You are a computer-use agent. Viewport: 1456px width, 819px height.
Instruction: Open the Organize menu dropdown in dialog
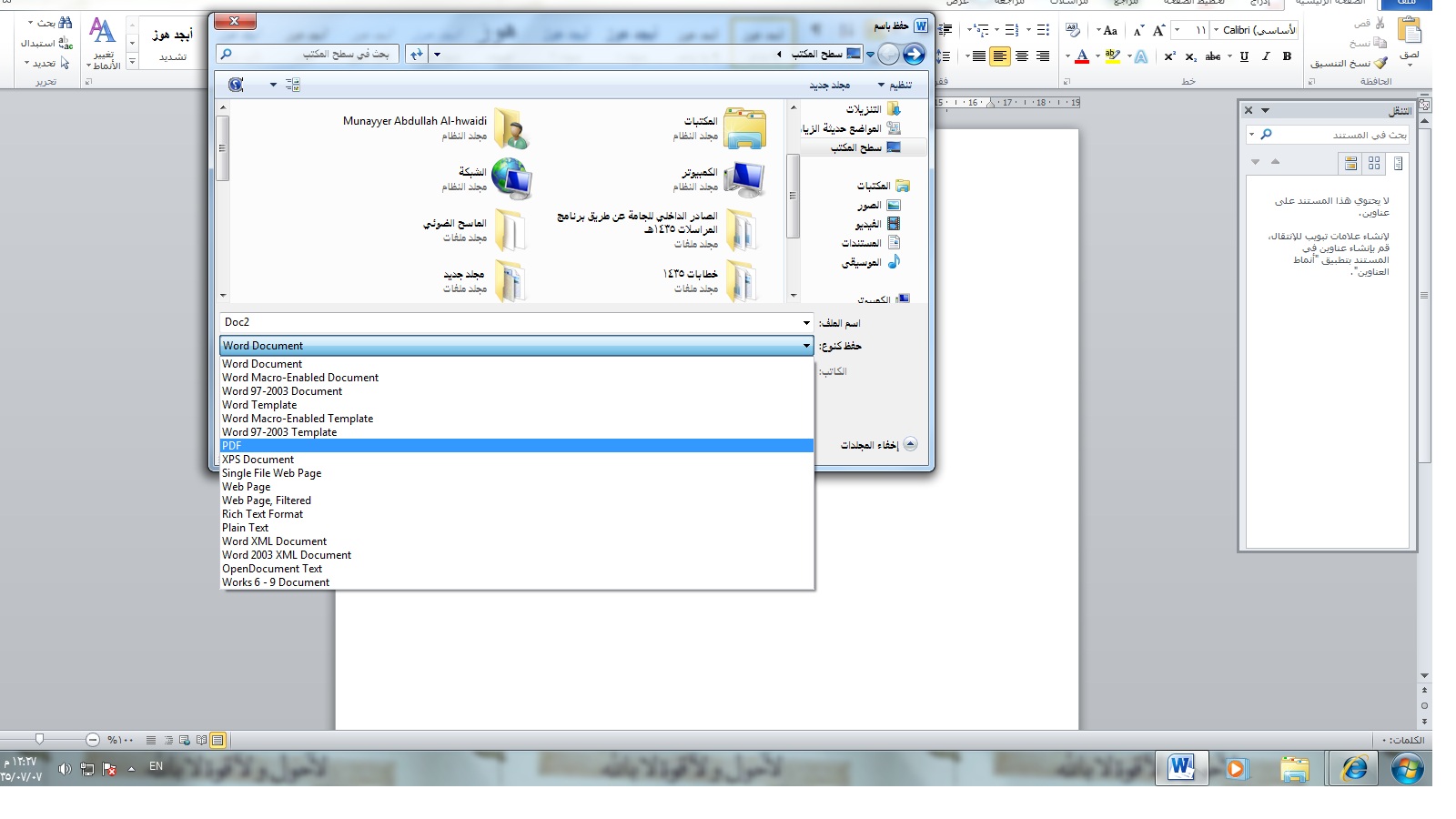895,85
